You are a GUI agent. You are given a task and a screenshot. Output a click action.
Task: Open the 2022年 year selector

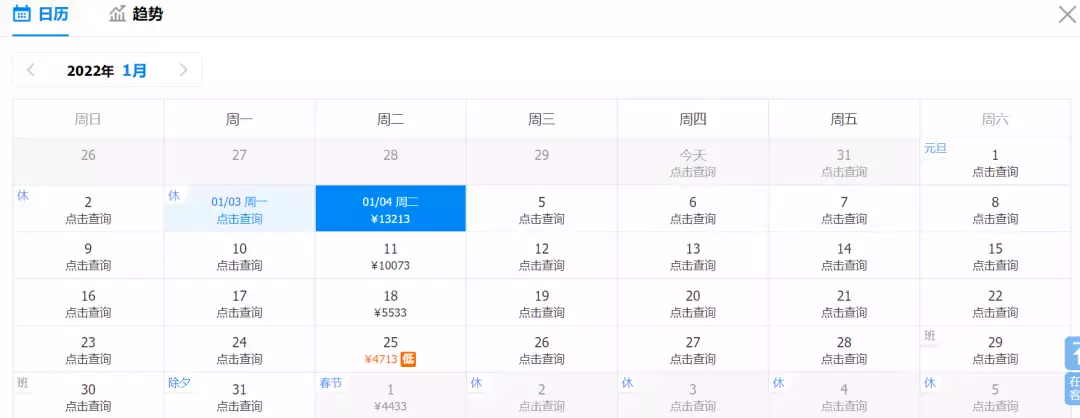(91, 70)
